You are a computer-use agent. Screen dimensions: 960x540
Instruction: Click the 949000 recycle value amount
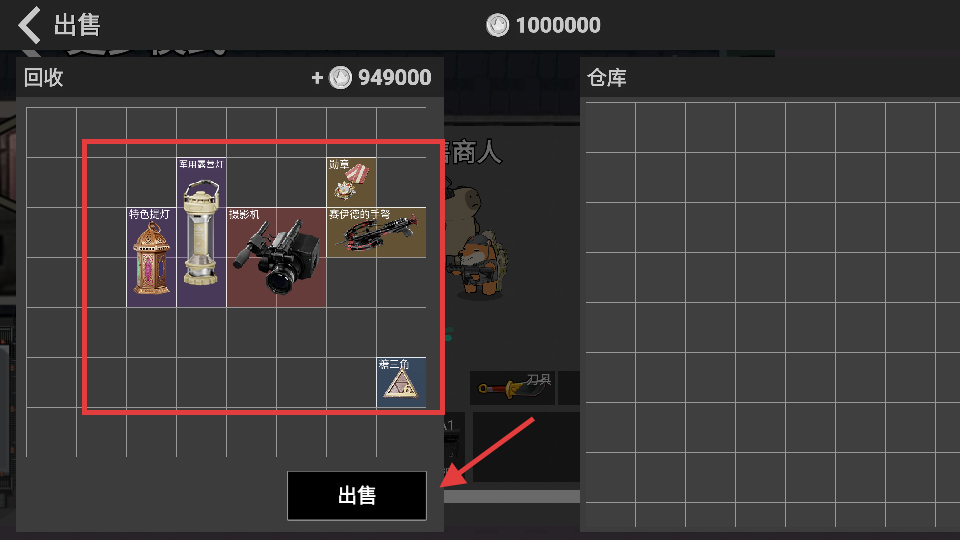click(395, 78)
